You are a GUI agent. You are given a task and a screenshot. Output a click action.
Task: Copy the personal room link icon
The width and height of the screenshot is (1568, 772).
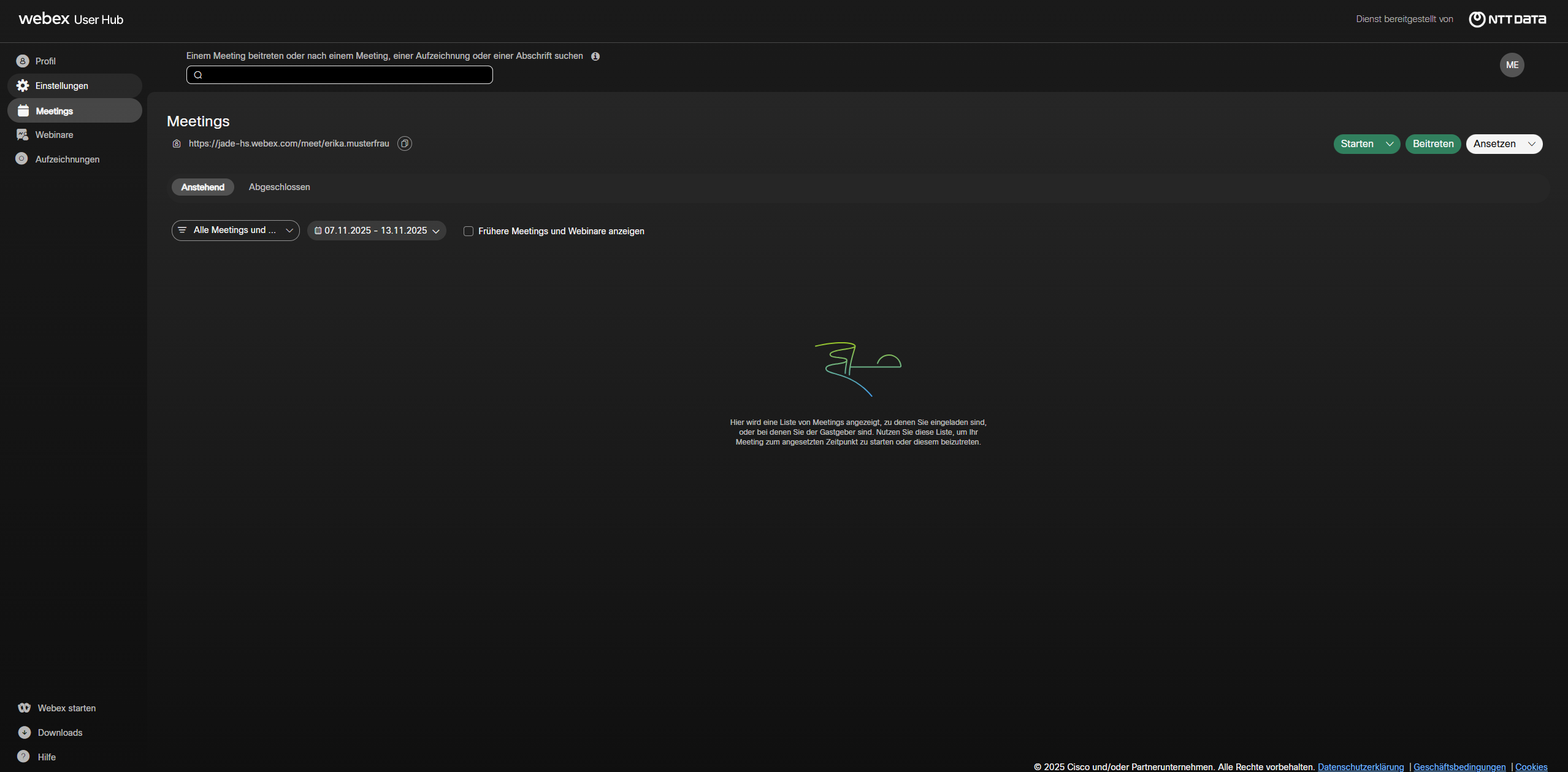pyautogui.click(x=405, y=143)
